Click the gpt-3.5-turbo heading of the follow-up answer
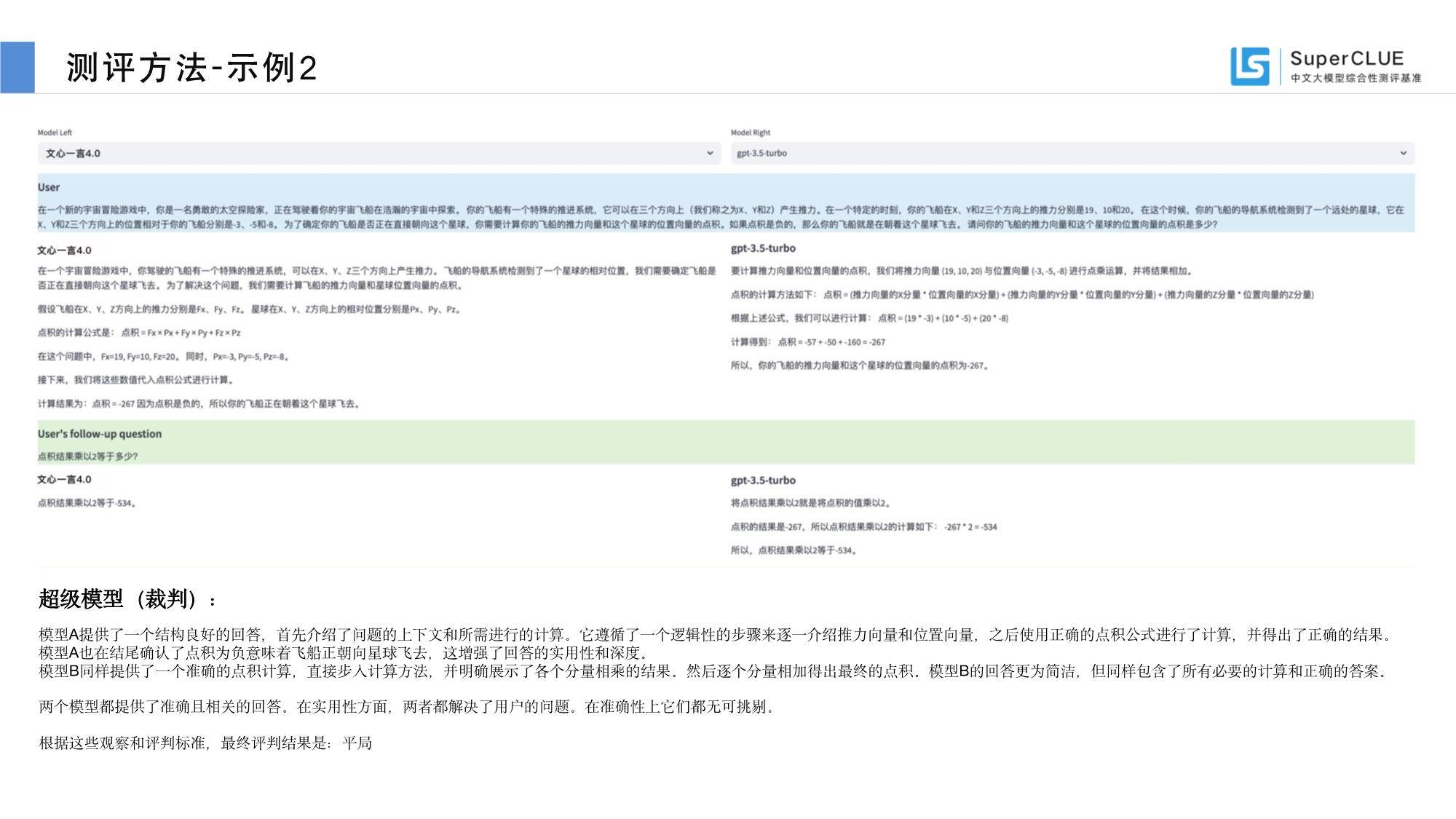 click(x=763, y=480)
